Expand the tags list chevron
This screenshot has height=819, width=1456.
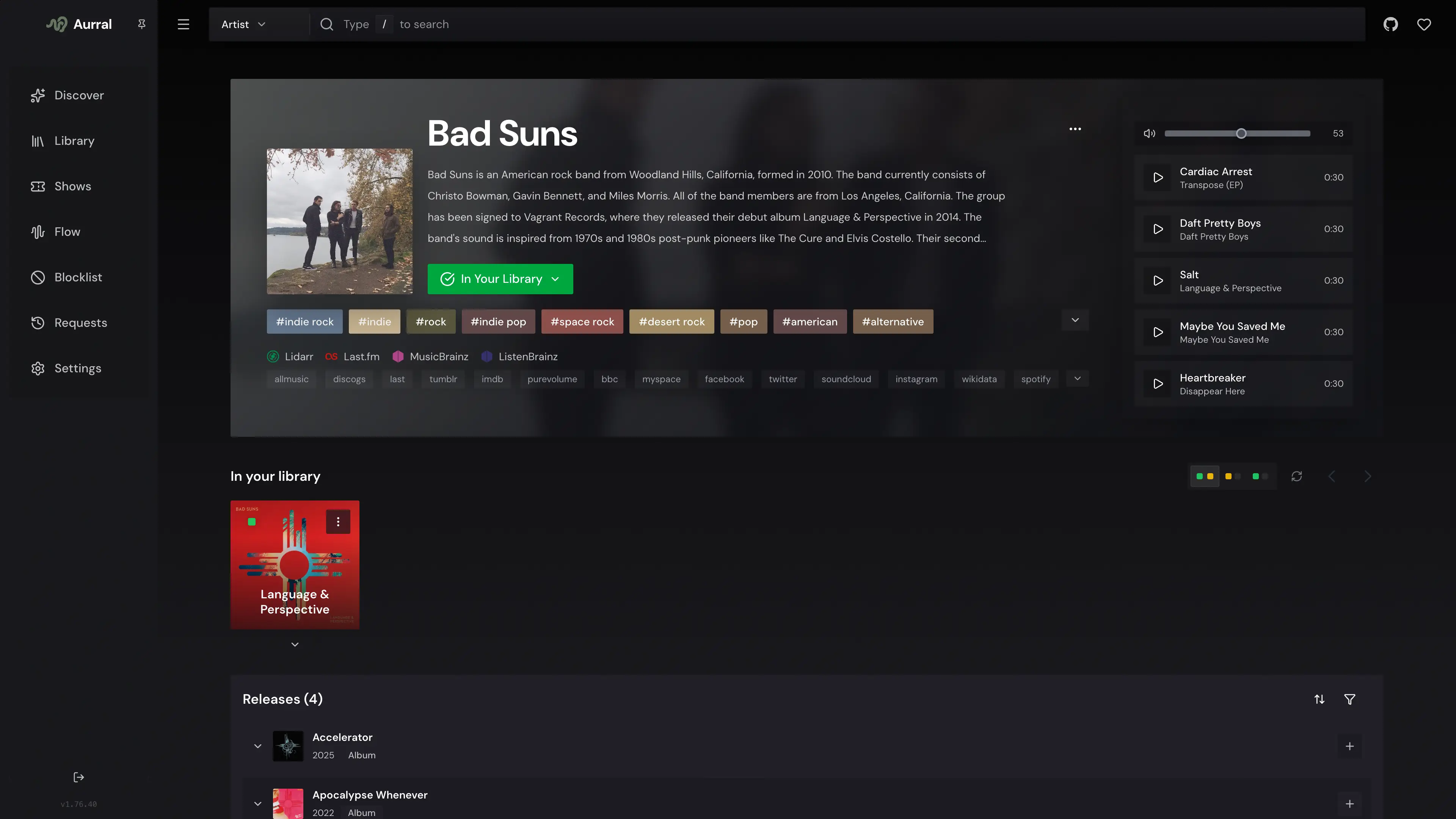(x=1075, y=320)
